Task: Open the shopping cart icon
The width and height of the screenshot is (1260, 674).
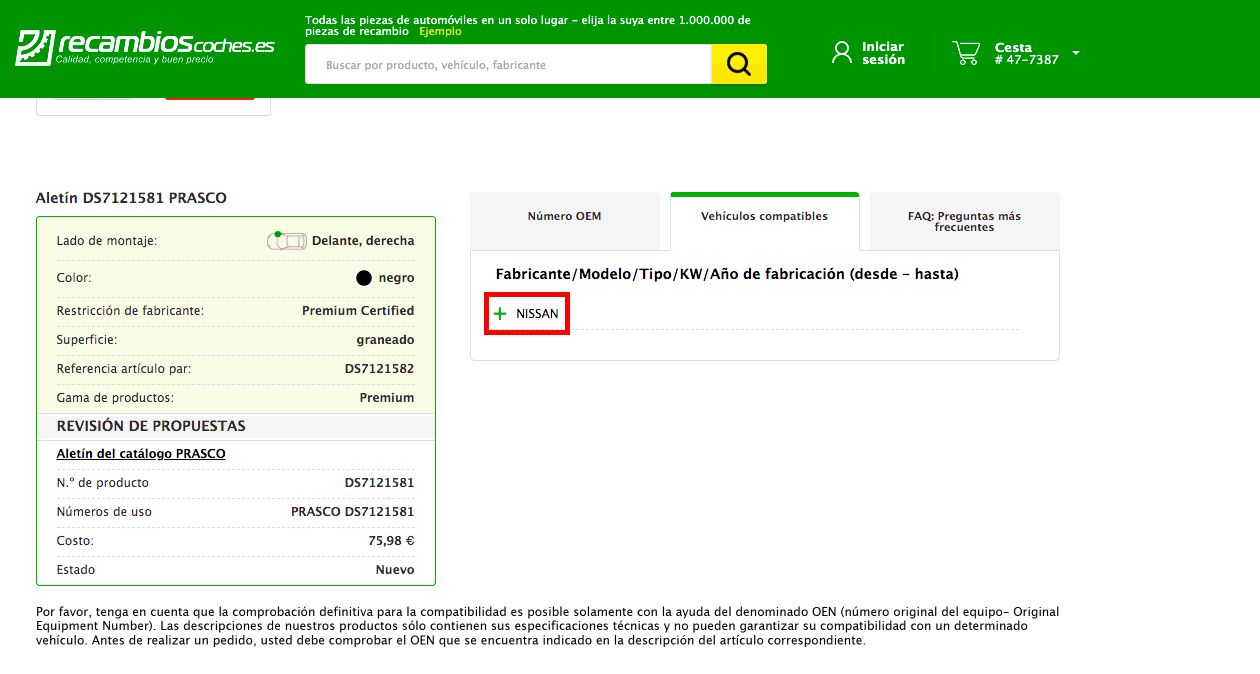Action: [966, 53]
